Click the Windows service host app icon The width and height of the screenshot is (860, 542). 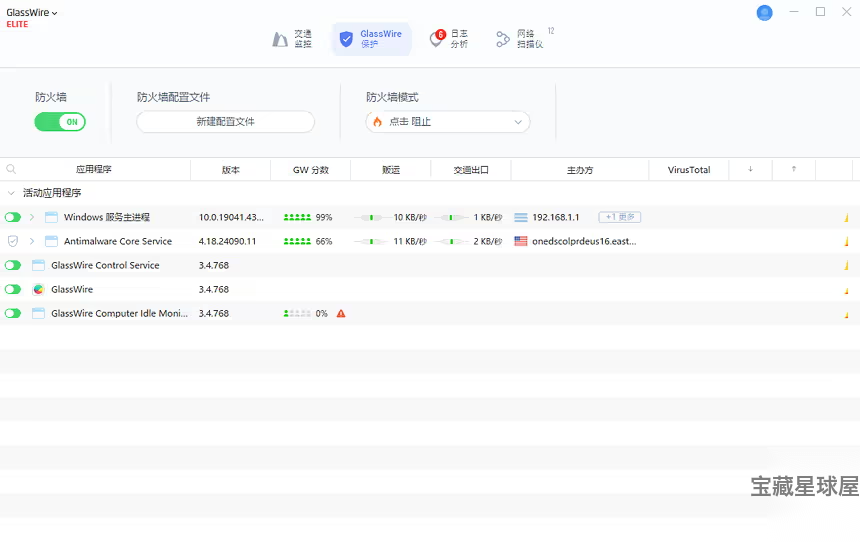pyautogui.click(x=51, y=217)
